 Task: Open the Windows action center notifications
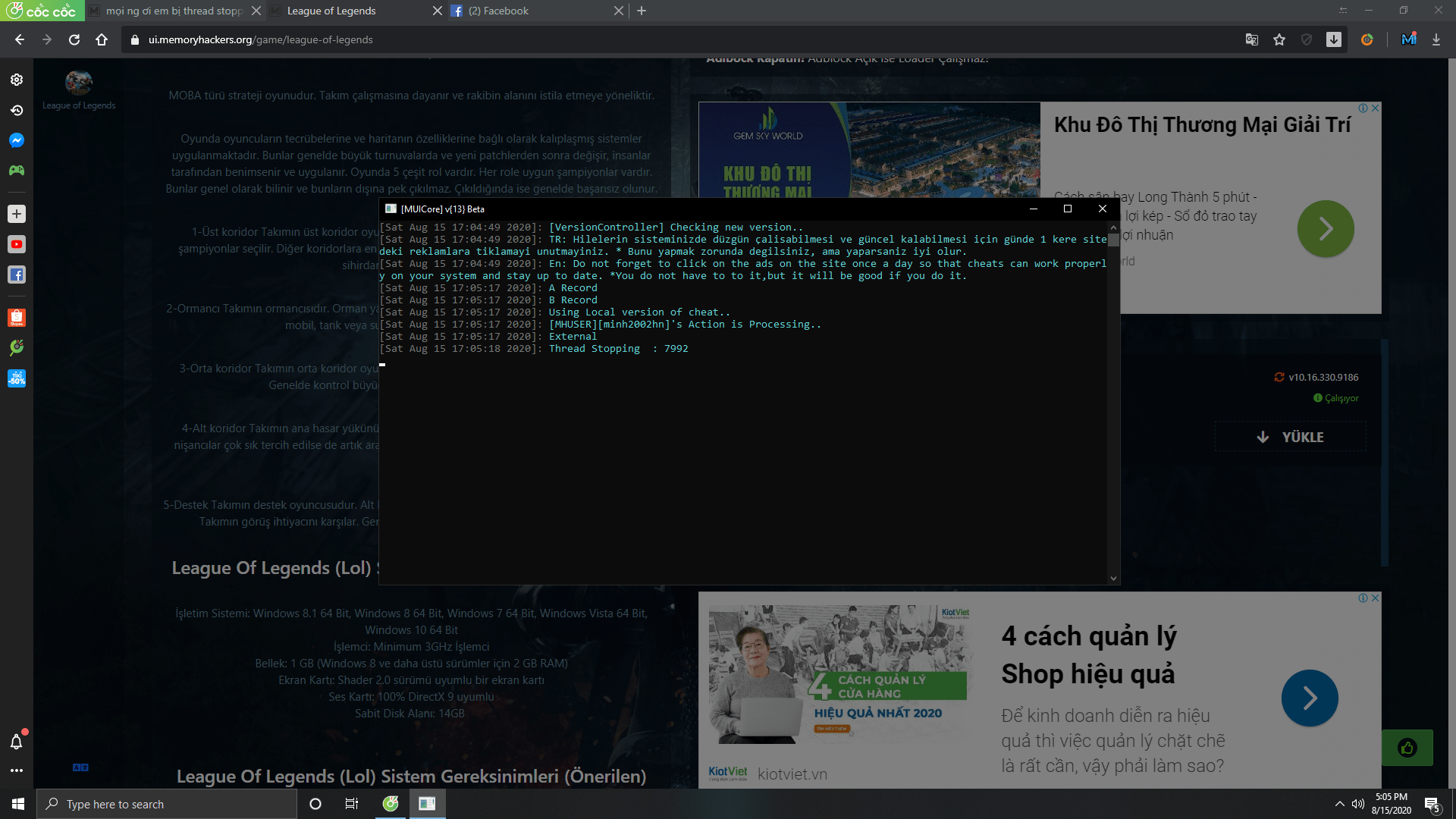1432,805
